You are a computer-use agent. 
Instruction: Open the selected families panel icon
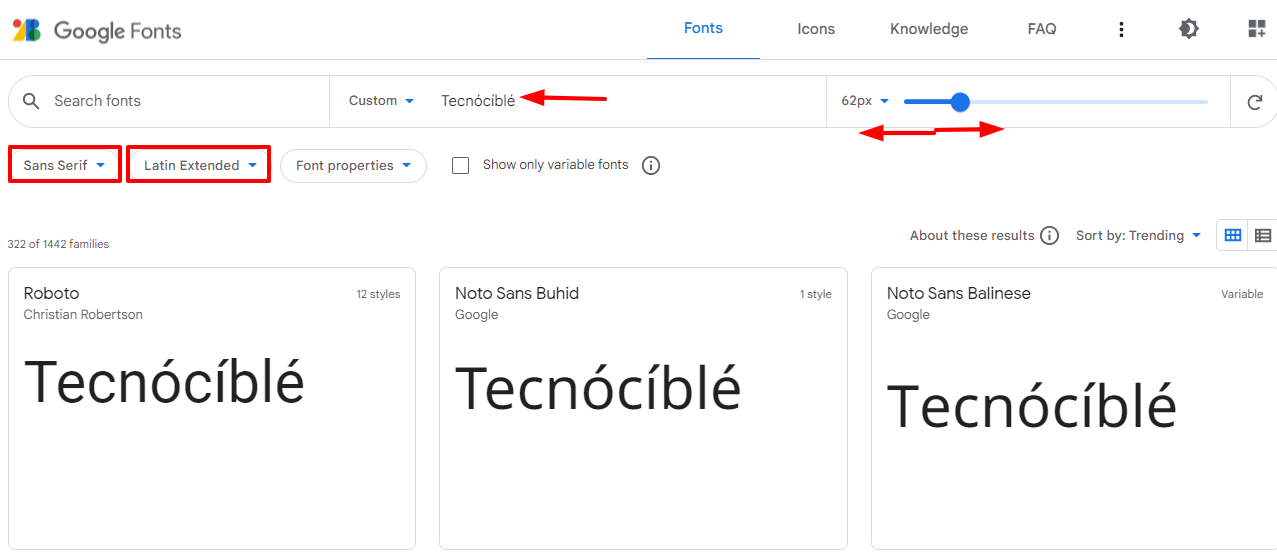pyautogui.click(x=1256, y=29)
